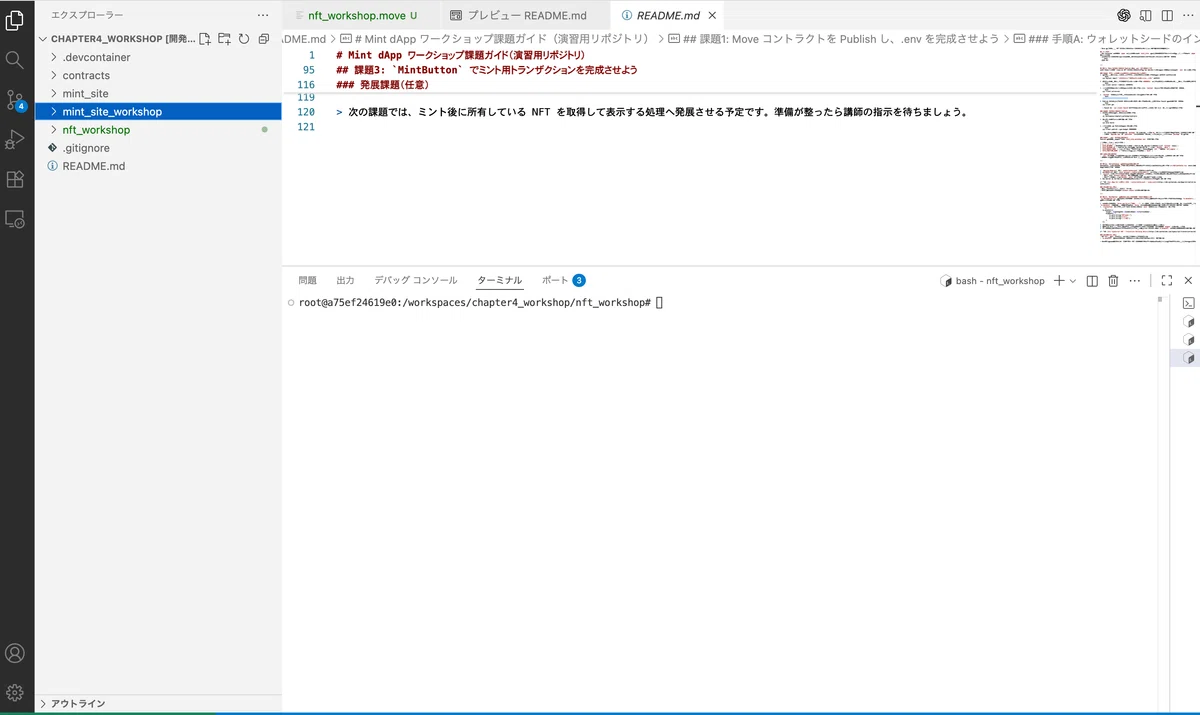Open markdown preview to the side
Screen dimensions: 1200x715
point(1144,15)
